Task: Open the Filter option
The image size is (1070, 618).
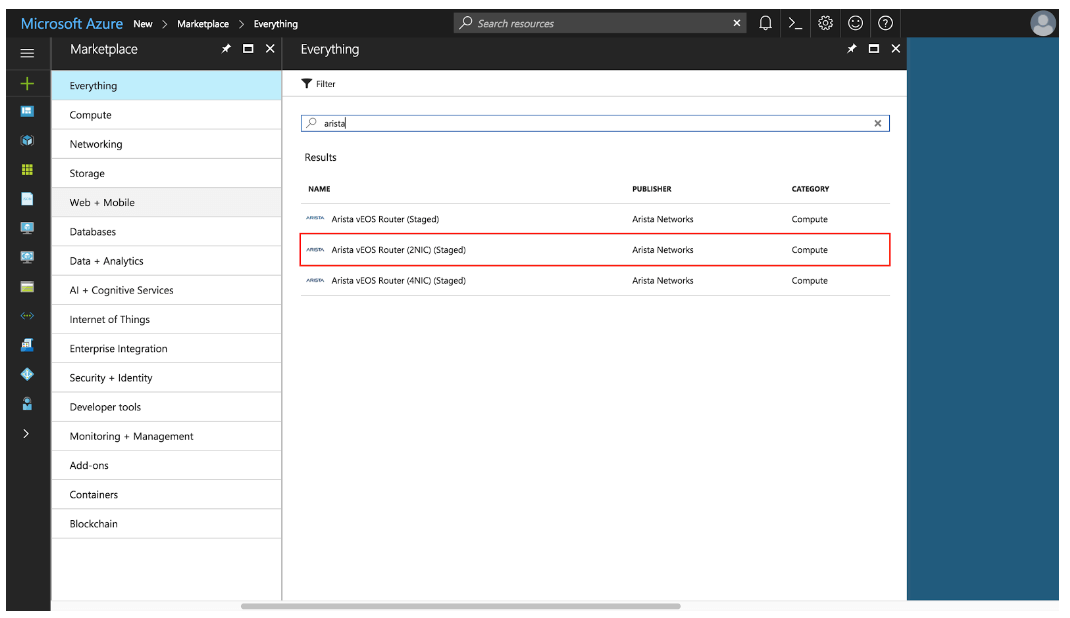Action: click(319, 84)
